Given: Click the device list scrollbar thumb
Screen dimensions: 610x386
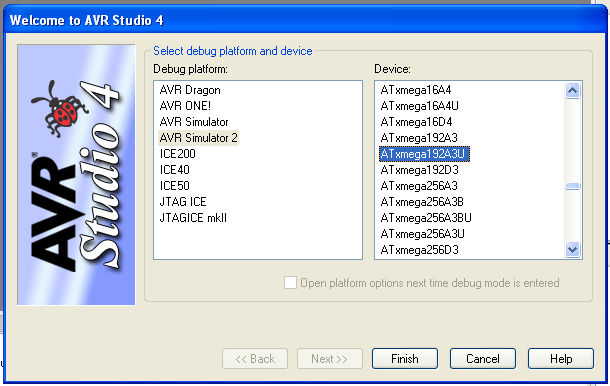Looking at the screenshot, I should pos(572,186).
